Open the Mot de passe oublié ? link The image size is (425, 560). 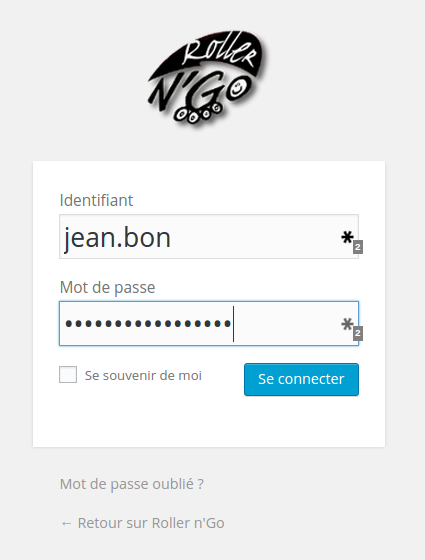(x=132, y=484)
